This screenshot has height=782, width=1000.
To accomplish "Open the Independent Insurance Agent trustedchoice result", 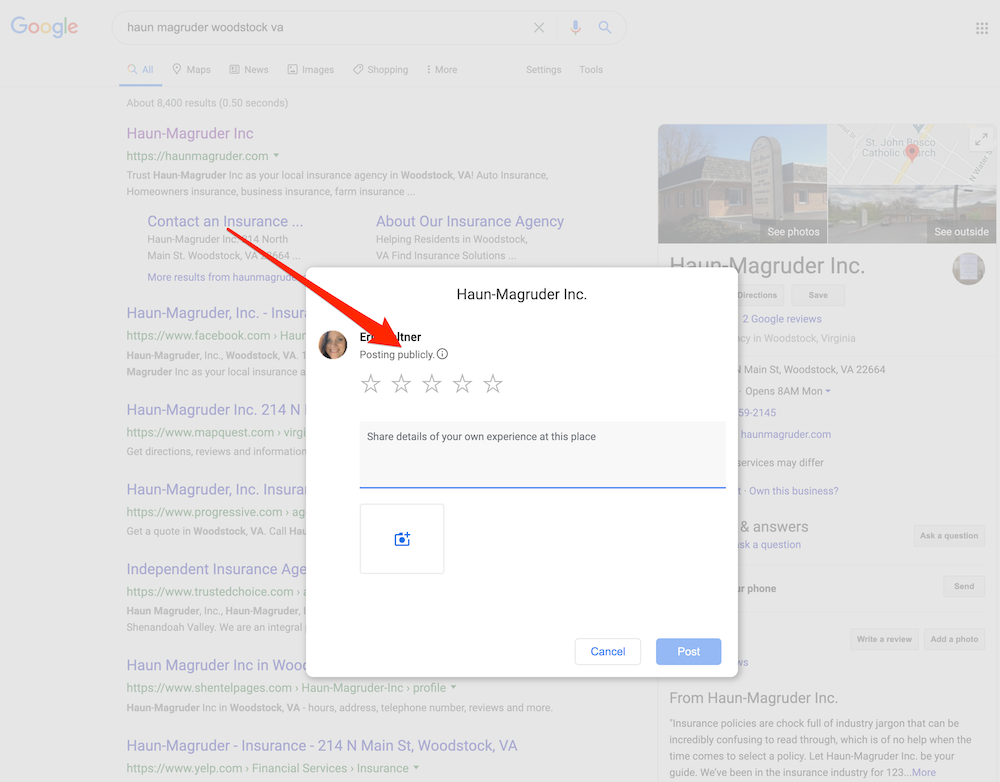I will (x=216, y=569).
